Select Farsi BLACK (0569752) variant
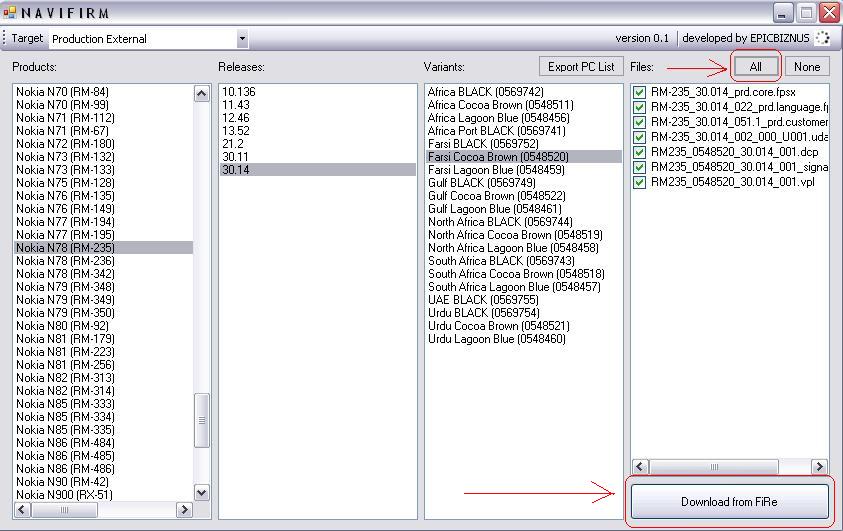The width and height of the screenshot is (843, 531). point(524,144)
